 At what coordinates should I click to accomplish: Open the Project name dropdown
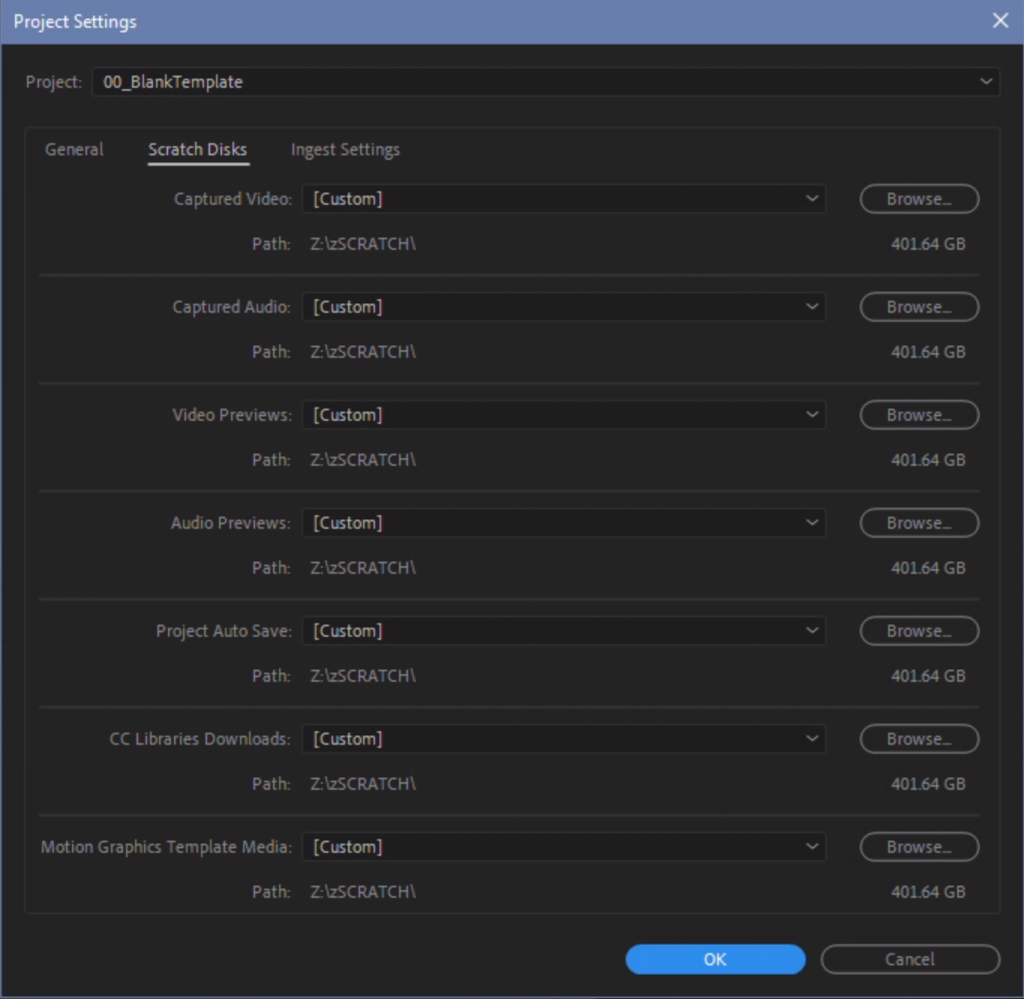tap(545, 82)
